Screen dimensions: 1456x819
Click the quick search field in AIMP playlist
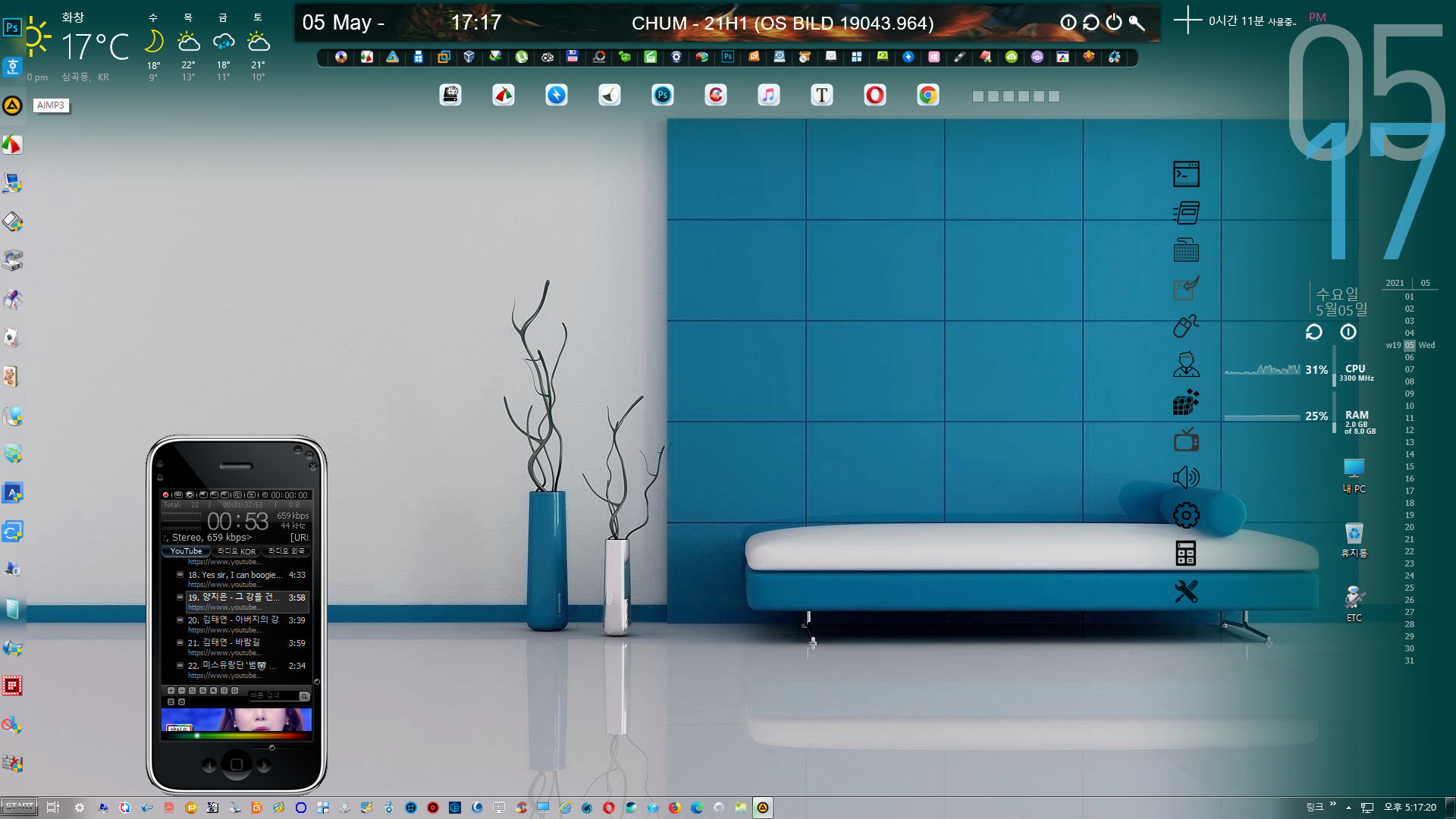coord(273,695)
